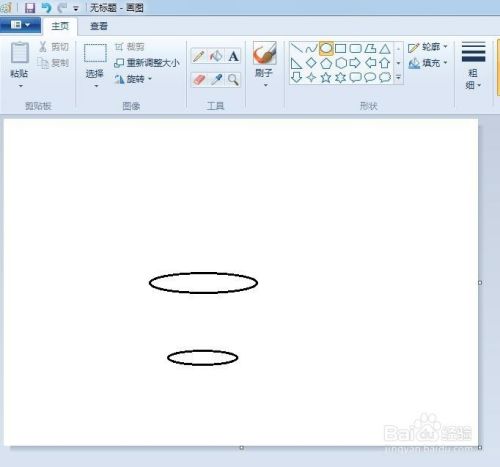Click shapes gallery scroll-down arrow
Image resolution: width=500 pixels, height=467 pixels.
pos(398,63)
